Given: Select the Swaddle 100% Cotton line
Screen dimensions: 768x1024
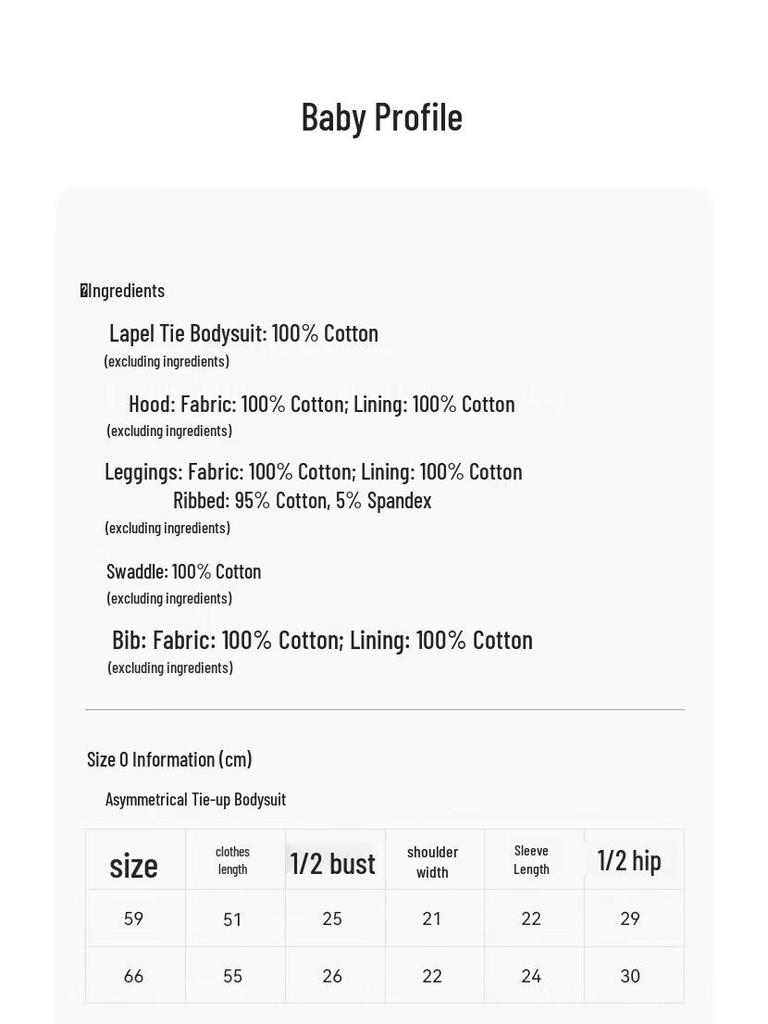Looking at the screenshot, I should point(184,572).
